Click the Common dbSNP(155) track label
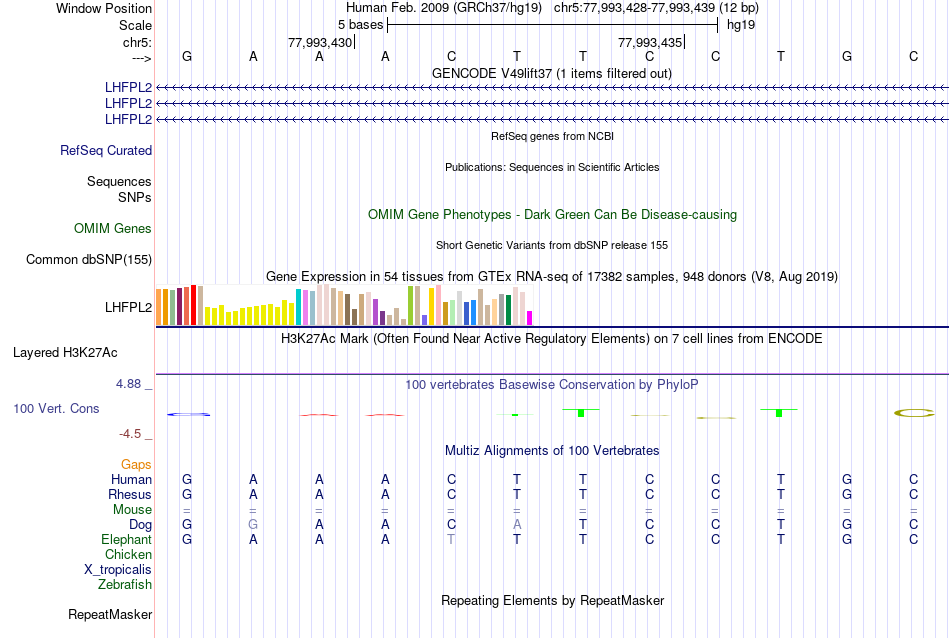Screen dimensions: 950x638 (88, 259)
